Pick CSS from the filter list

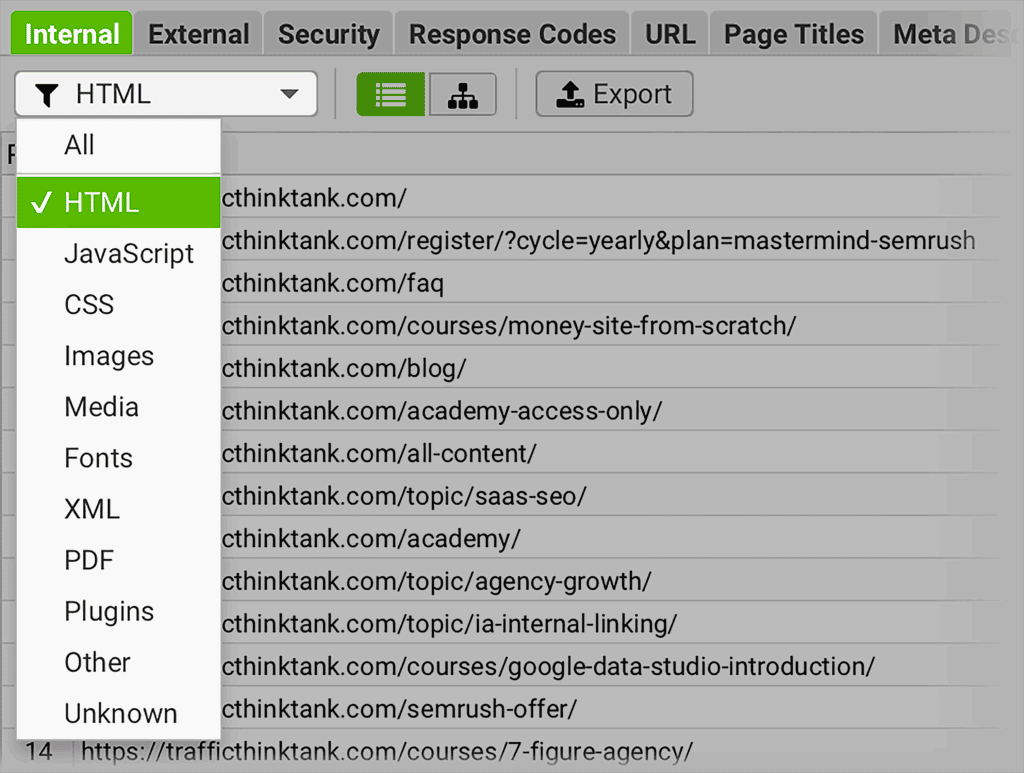point(89,304)
